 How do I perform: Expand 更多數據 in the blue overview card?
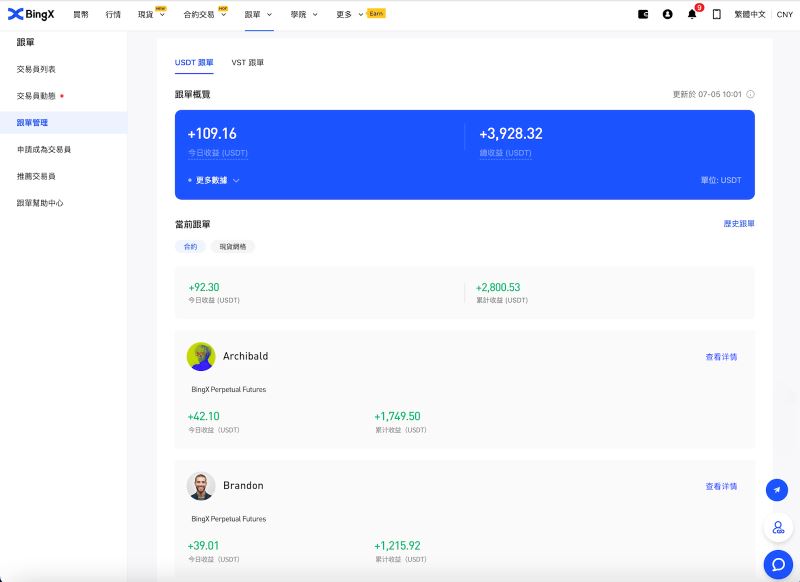tap(214, 180)
